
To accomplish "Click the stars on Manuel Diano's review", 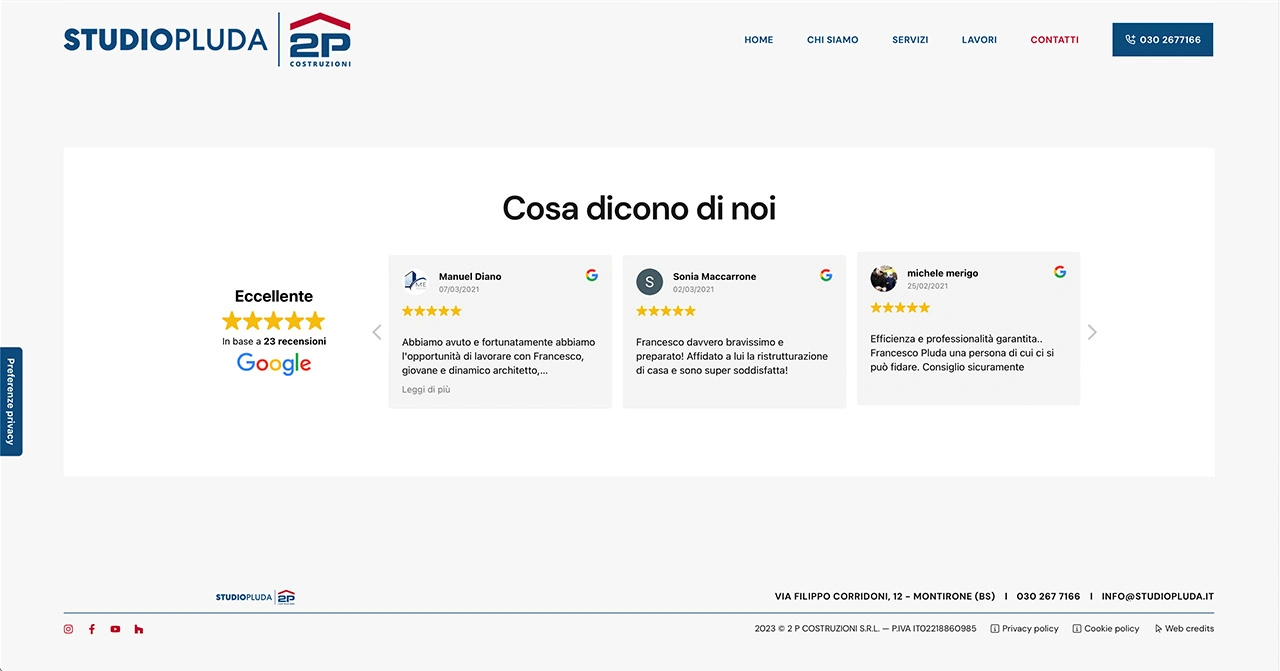I will 432,311.
